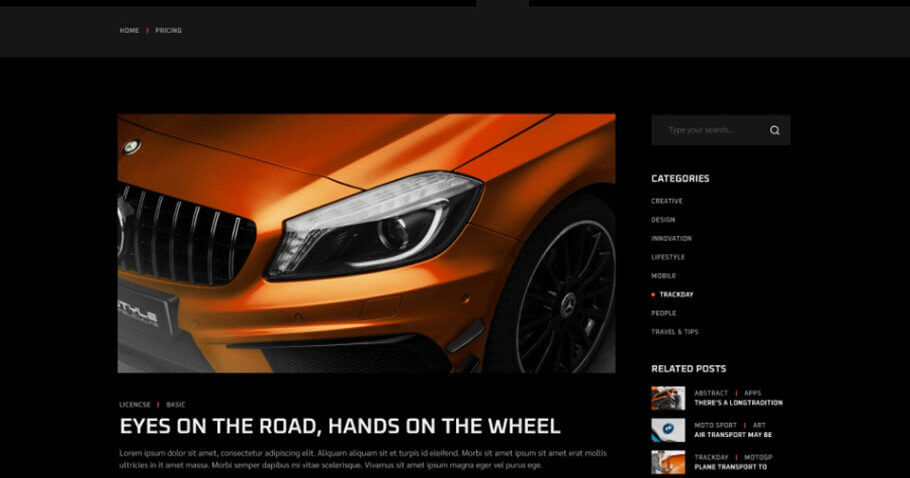Select the Creative category

[x=667, y=201]
